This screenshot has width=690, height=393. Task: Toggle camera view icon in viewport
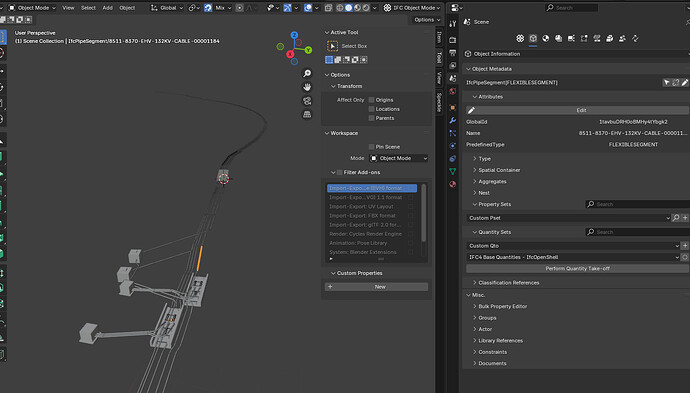point(307,101)
